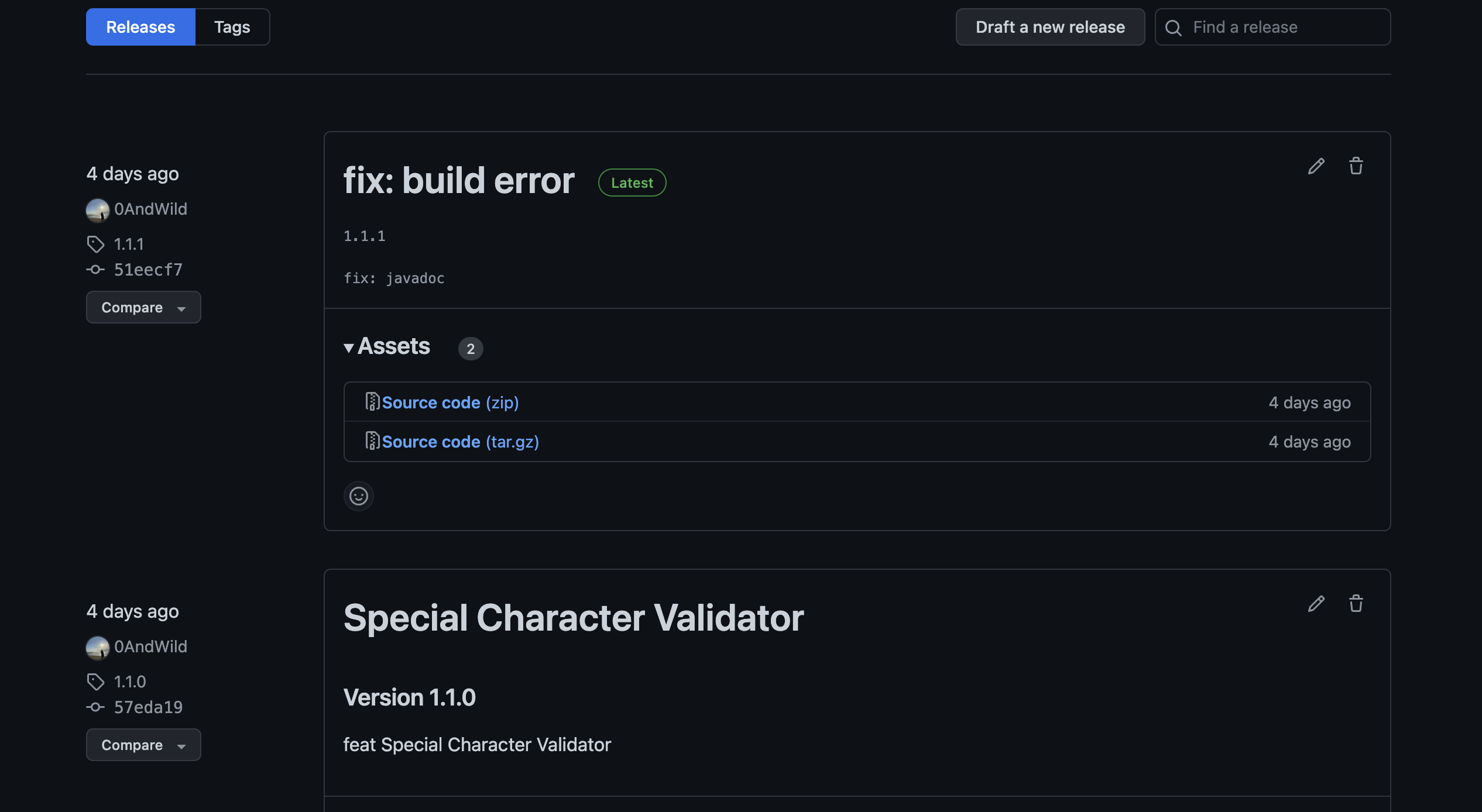Switch to the Tags tab

point(232,27)
